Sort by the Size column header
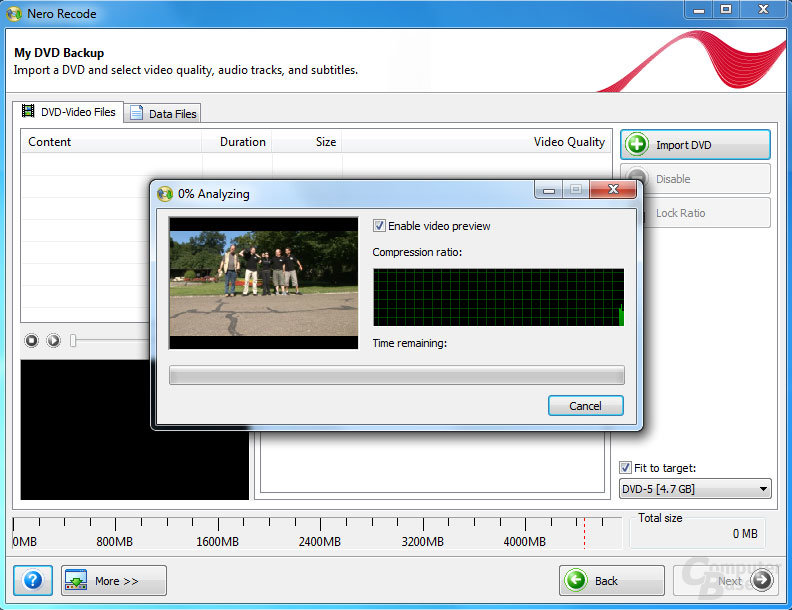792x610 pixels. click(307, 142)
